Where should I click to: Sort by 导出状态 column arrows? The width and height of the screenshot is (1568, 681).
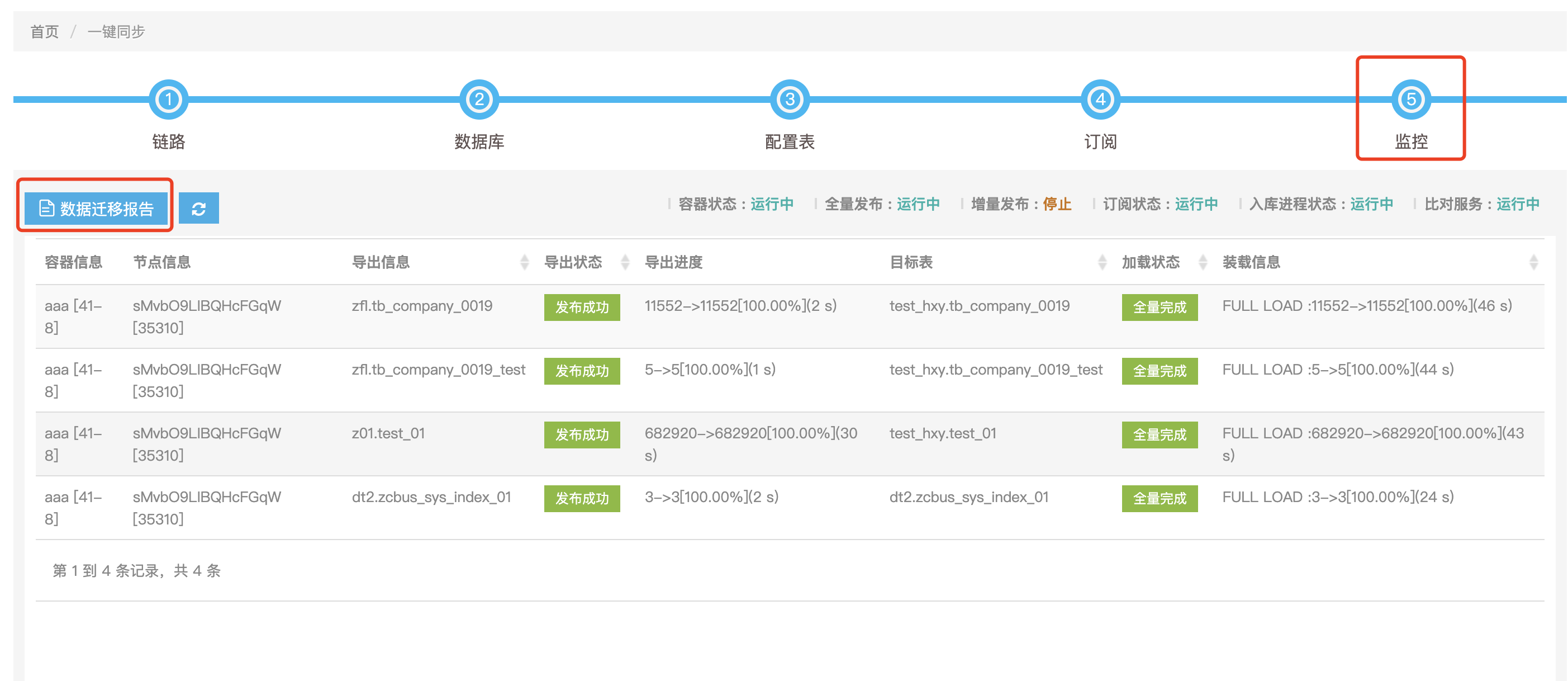tap(625, 263)
